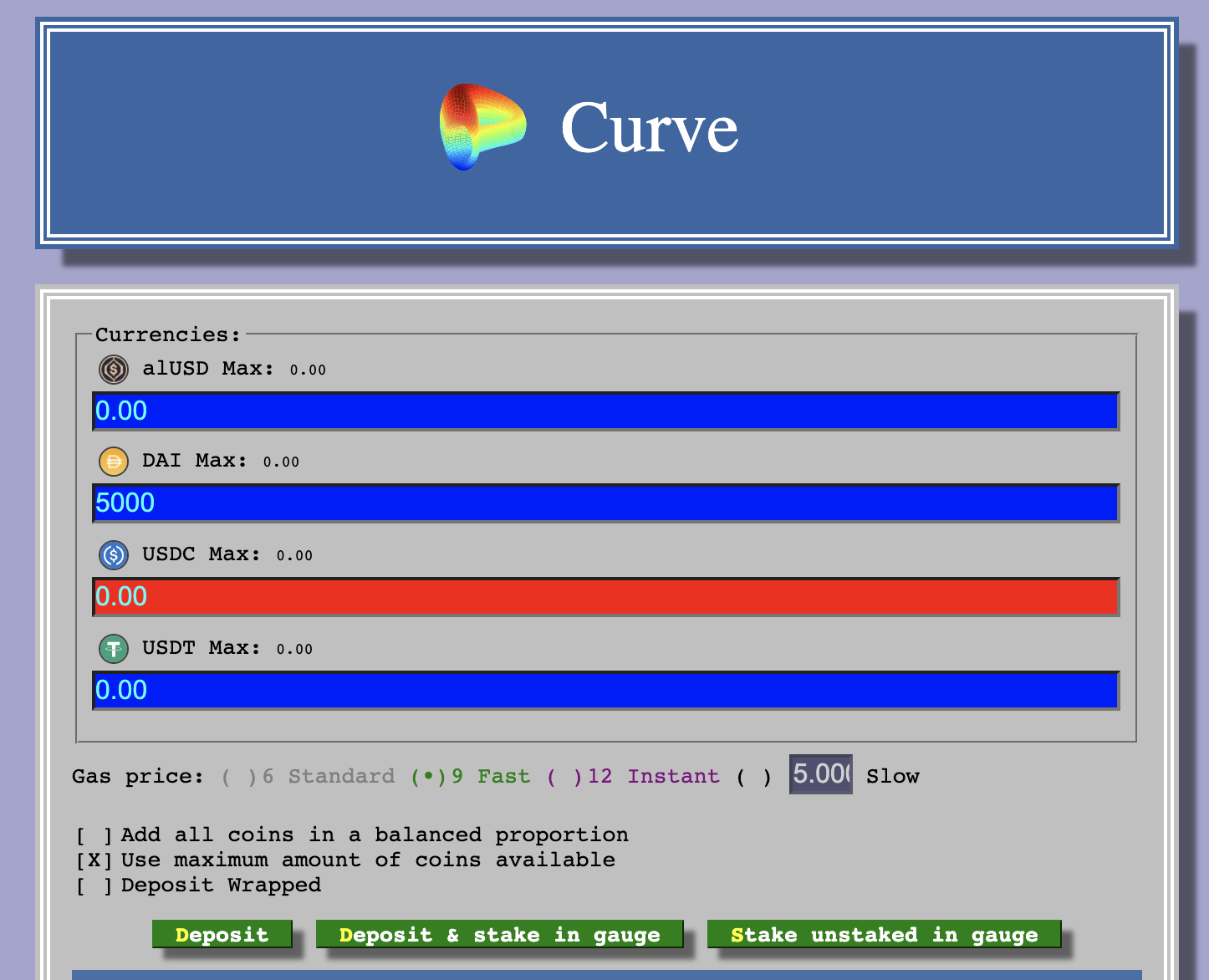Enable adding coins in balanced proportion
The height and width of the screenshot is (980, 1209).
point(94,835)
